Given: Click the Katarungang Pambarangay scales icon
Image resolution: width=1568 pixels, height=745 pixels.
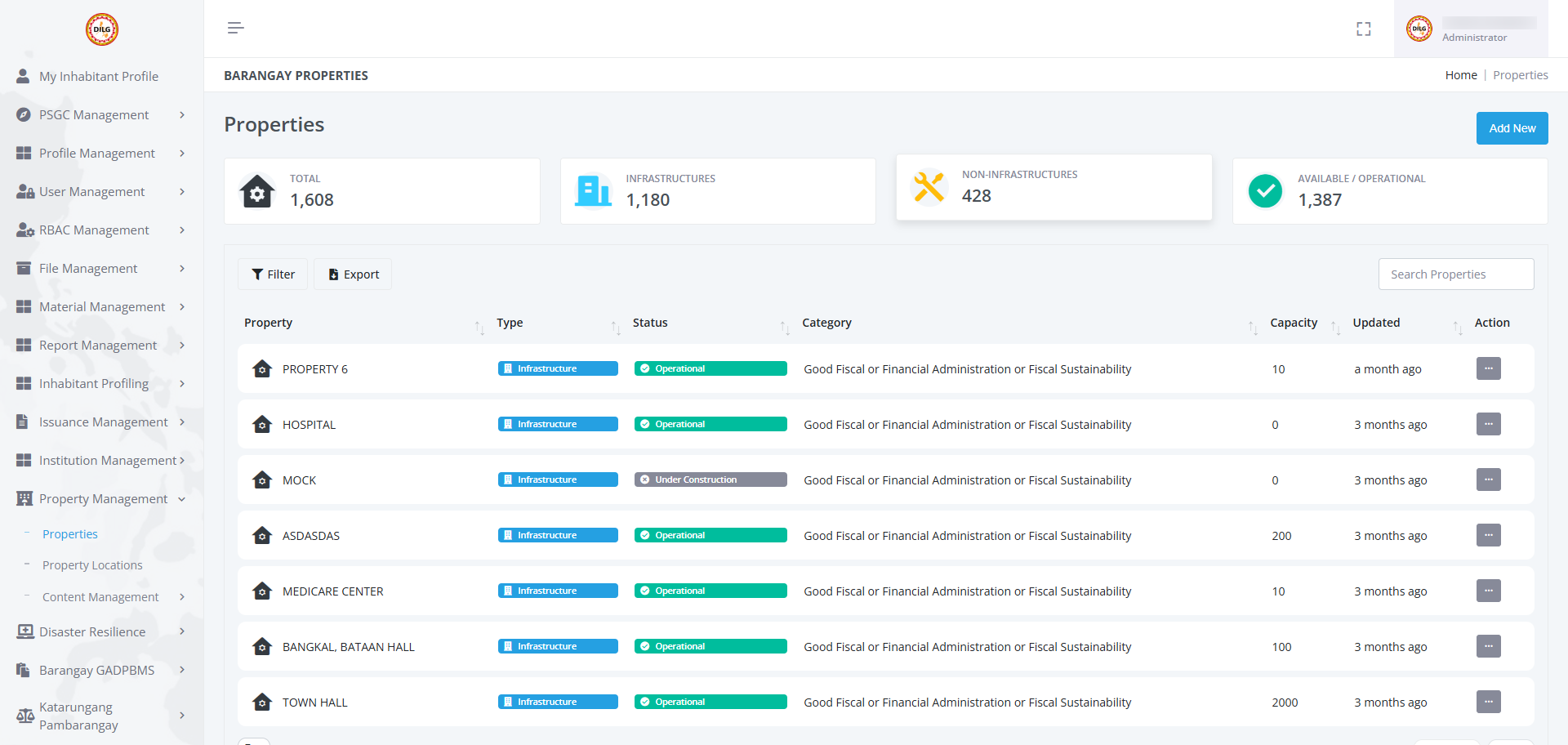Looking at the screenshot, I should (x=25, y=716).
